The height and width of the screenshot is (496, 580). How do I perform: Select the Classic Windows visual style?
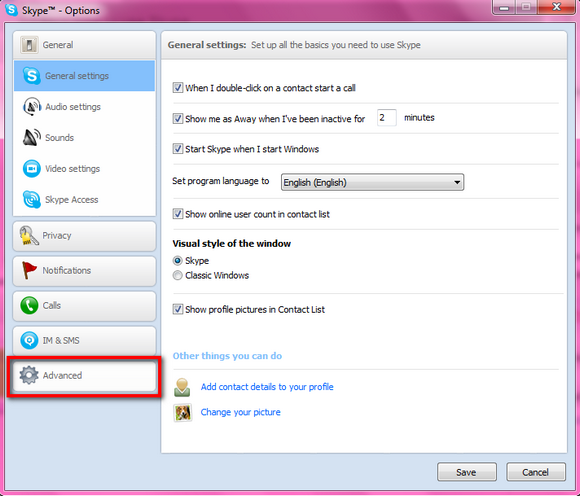[x=178, y=275]
